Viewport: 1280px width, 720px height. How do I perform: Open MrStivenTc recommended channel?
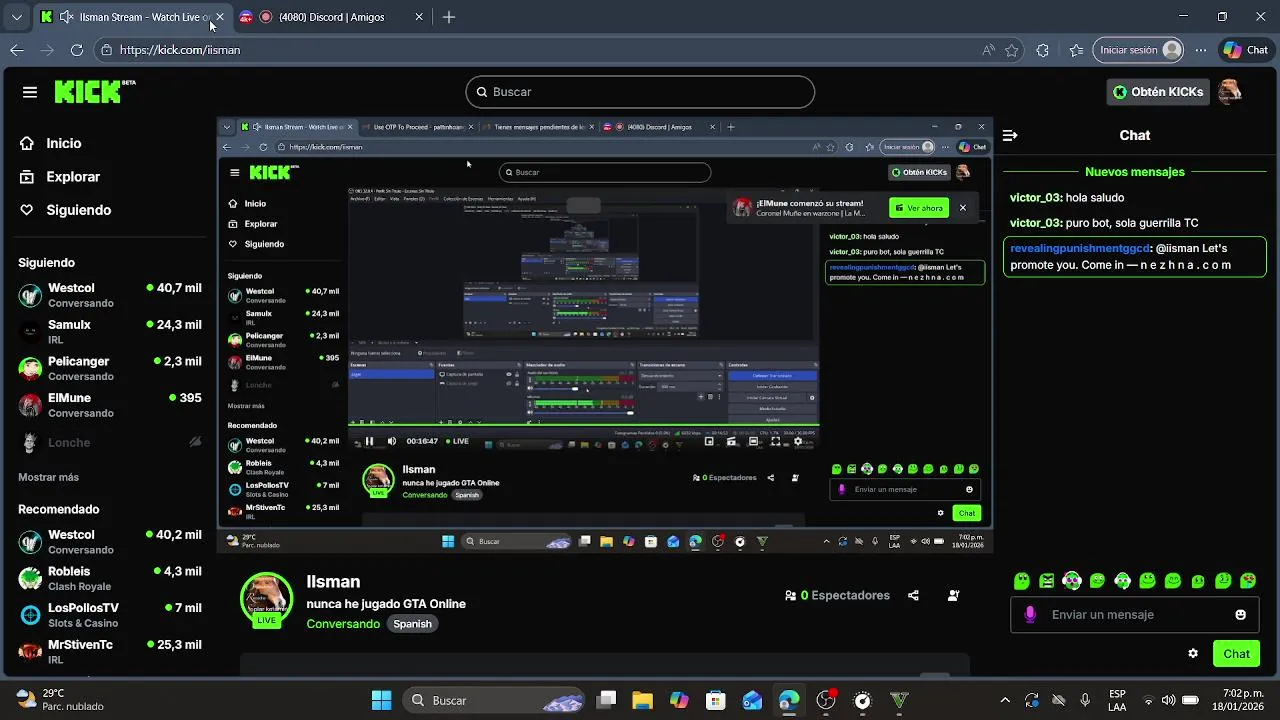pos(110,651)
